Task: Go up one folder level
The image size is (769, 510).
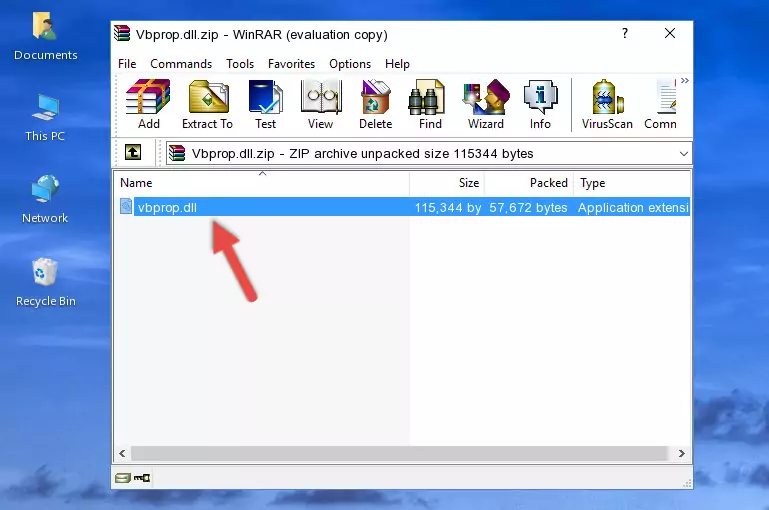Action: (x=133, y=153)
